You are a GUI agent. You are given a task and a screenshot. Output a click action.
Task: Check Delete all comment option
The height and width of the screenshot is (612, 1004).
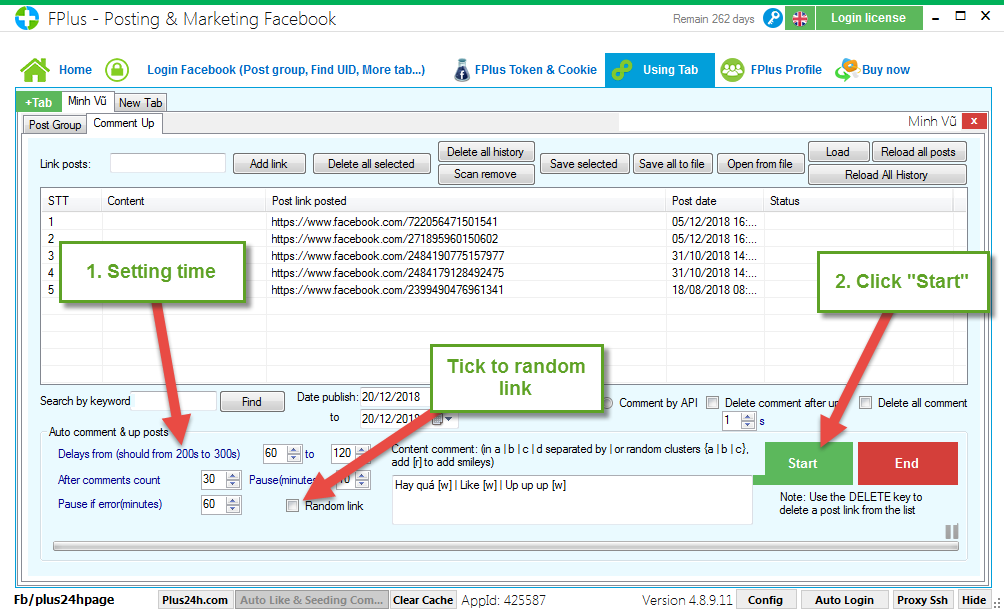pos(866,403)
